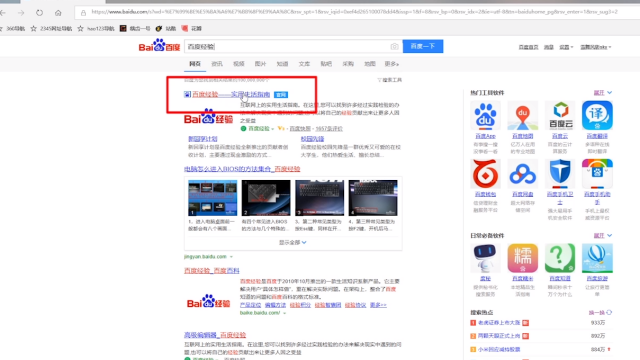Switch to the 视频 tab
Viewport: 640px width, 360px height.
[238, 64]
